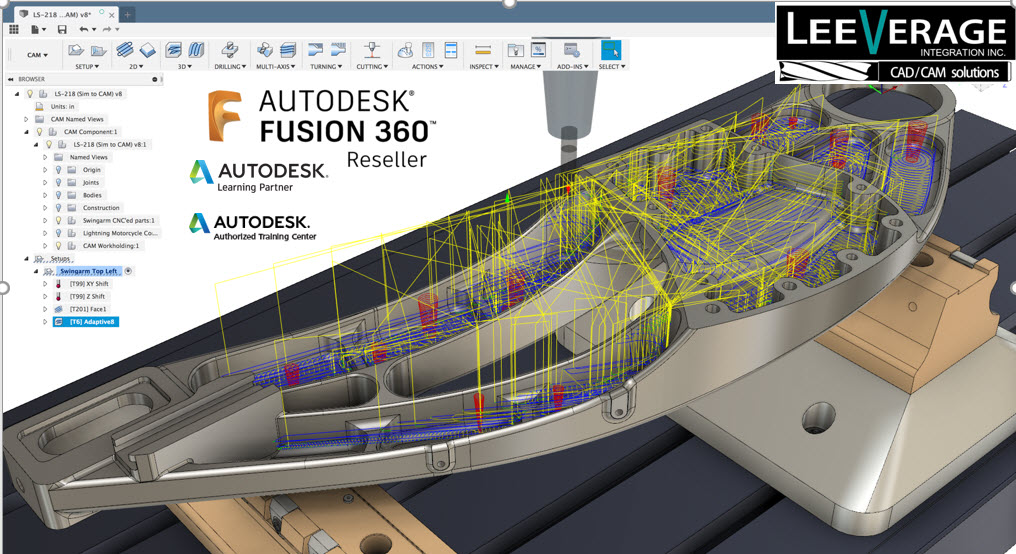Open the ACTIONS dropdown menu
This screenshot has height=554, width=1016.
[428, 66]
